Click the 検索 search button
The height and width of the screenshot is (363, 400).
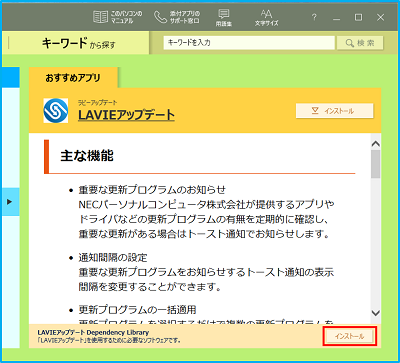point(360,43)
